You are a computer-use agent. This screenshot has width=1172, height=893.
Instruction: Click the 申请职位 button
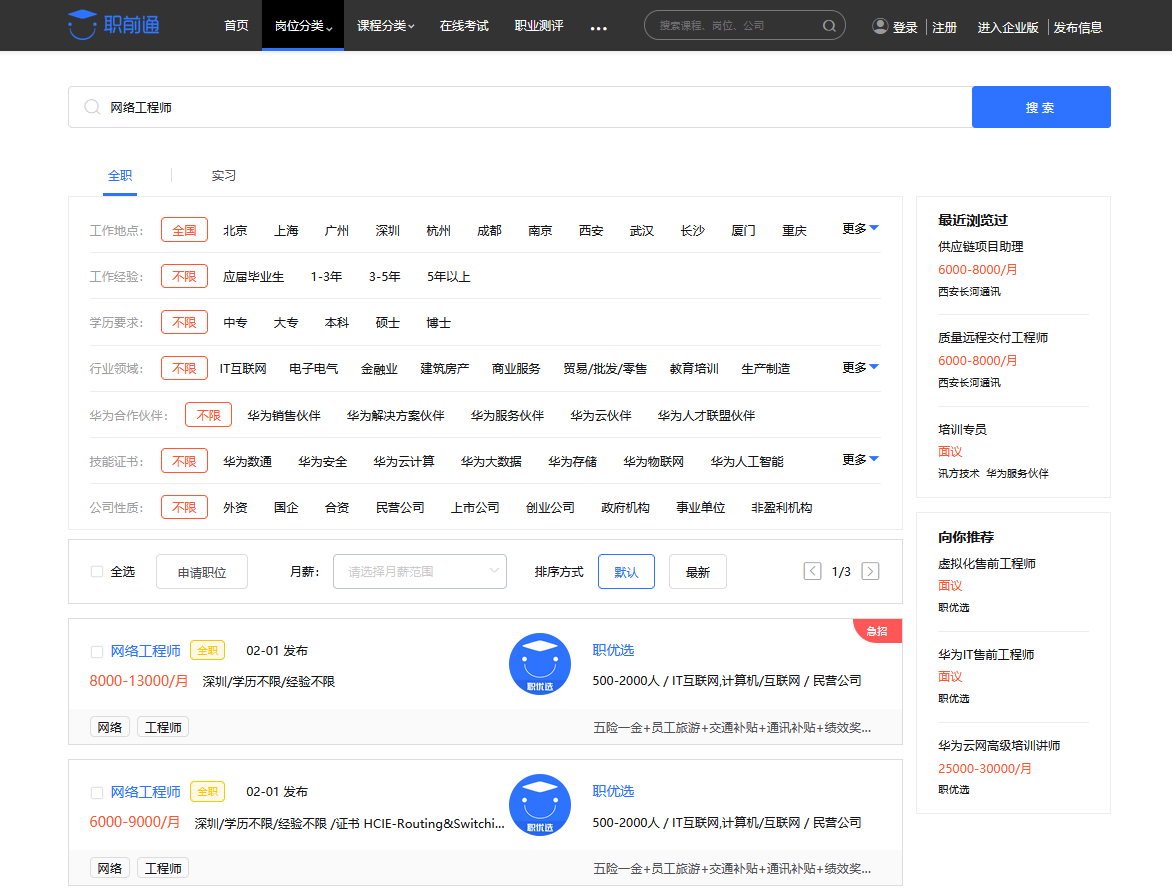(x=201, y=571)
